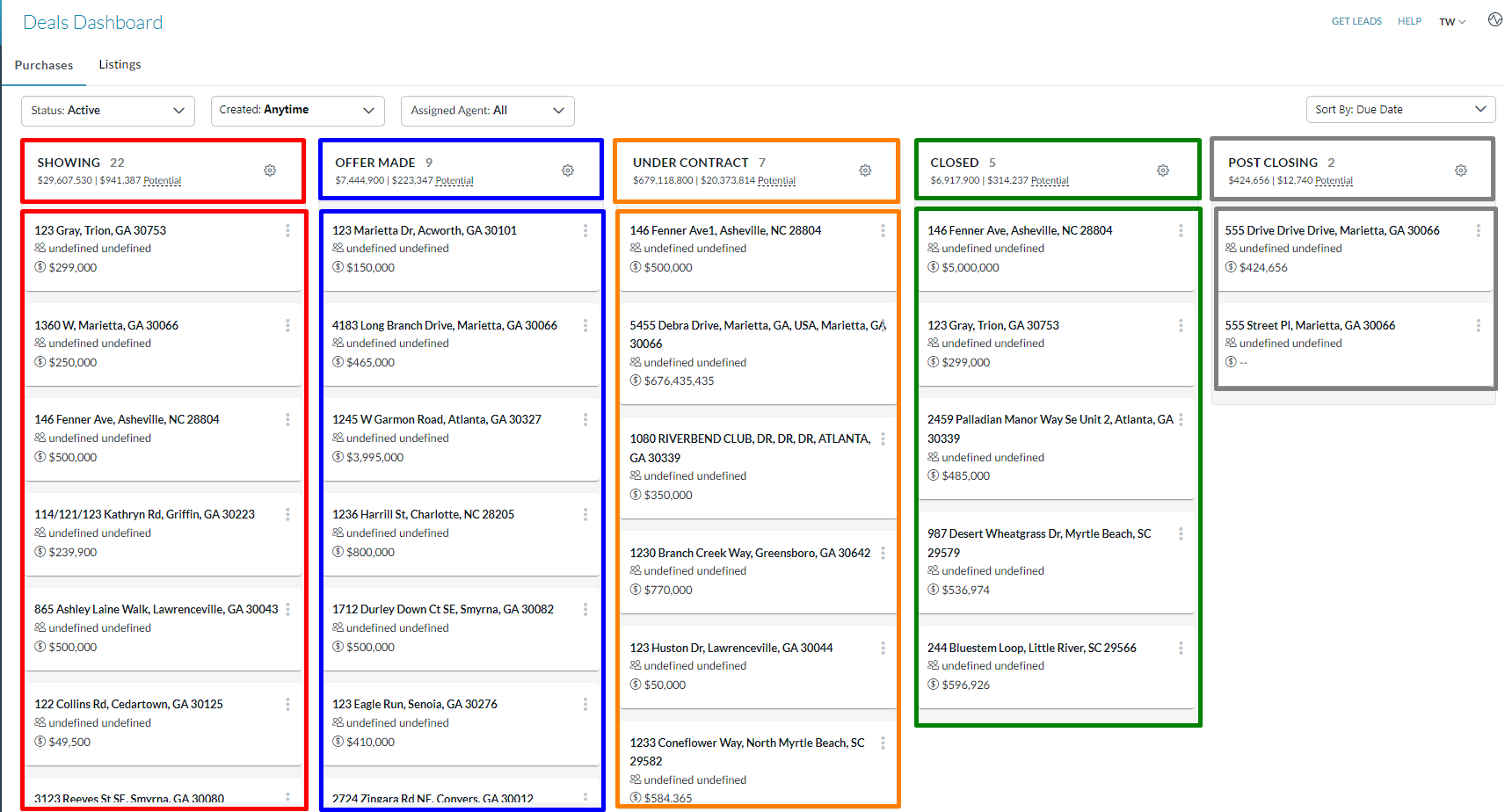Open kebab menu for 555 Street Pl card
Screen dimensions: 1505x812
coord(1478,325)
